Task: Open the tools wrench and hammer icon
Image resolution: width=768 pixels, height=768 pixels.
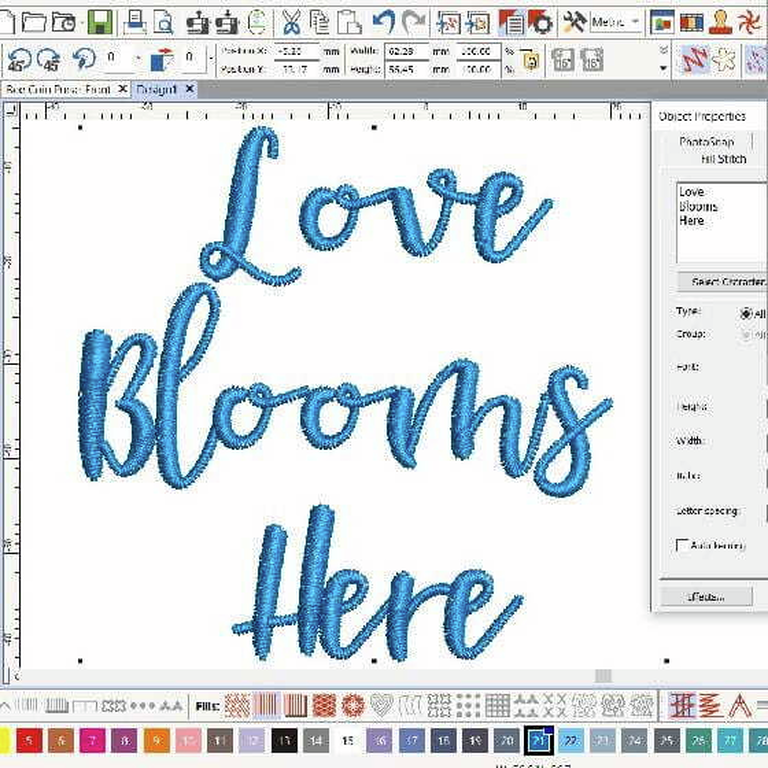Action: pos(574,21)
